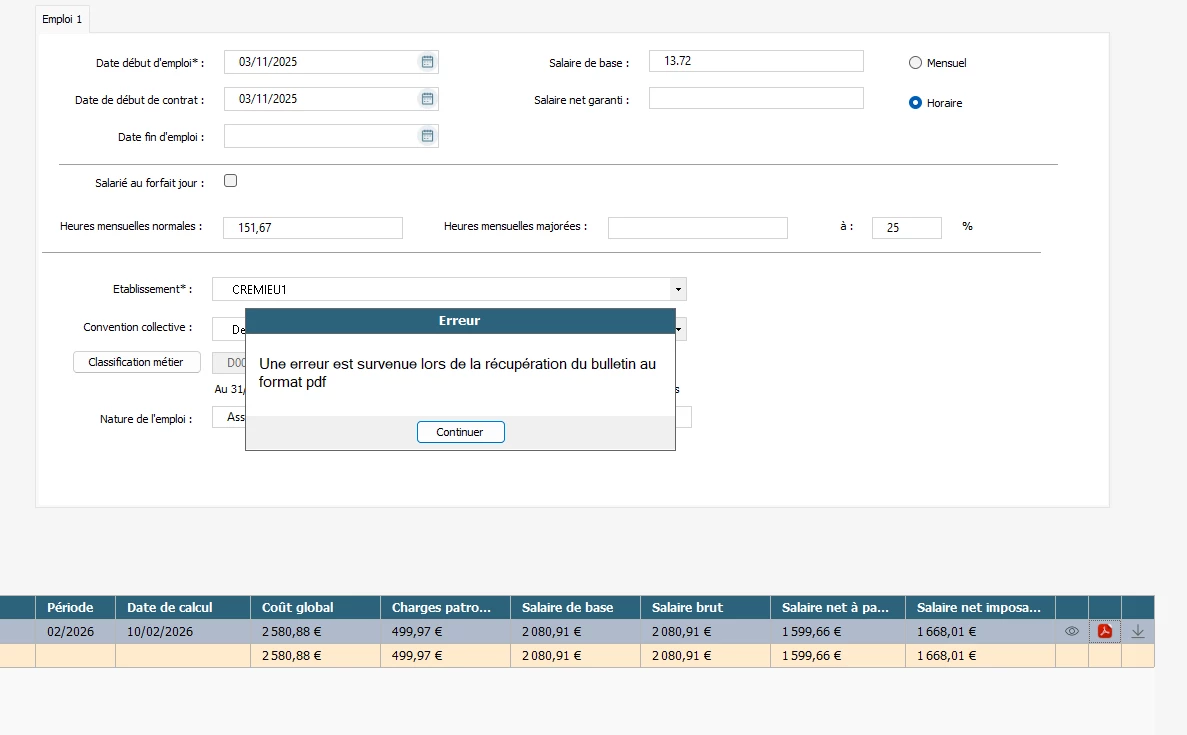Sort by the Salaire brut column header

(x=706, y=607)
